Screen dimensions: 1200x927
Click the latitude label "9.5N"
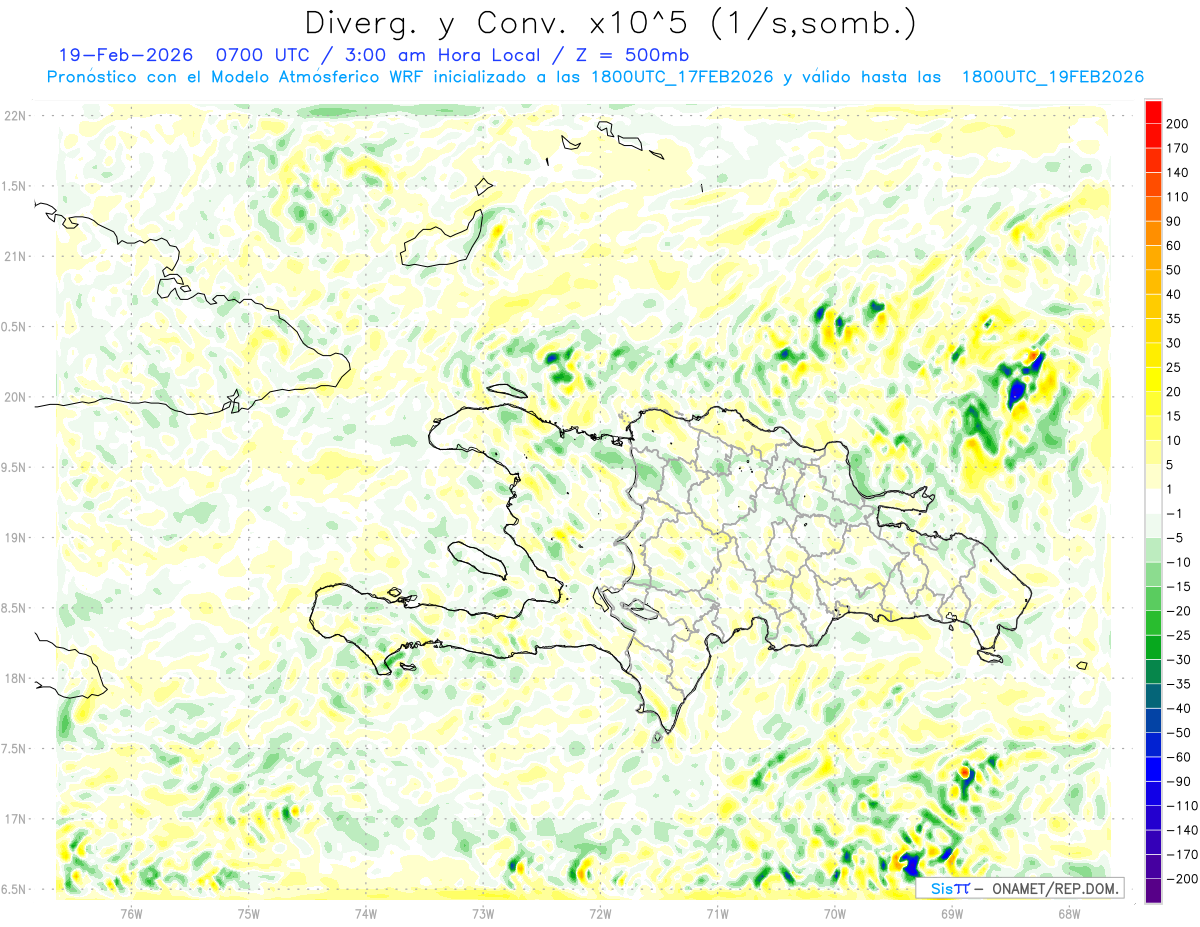point(13,467)
